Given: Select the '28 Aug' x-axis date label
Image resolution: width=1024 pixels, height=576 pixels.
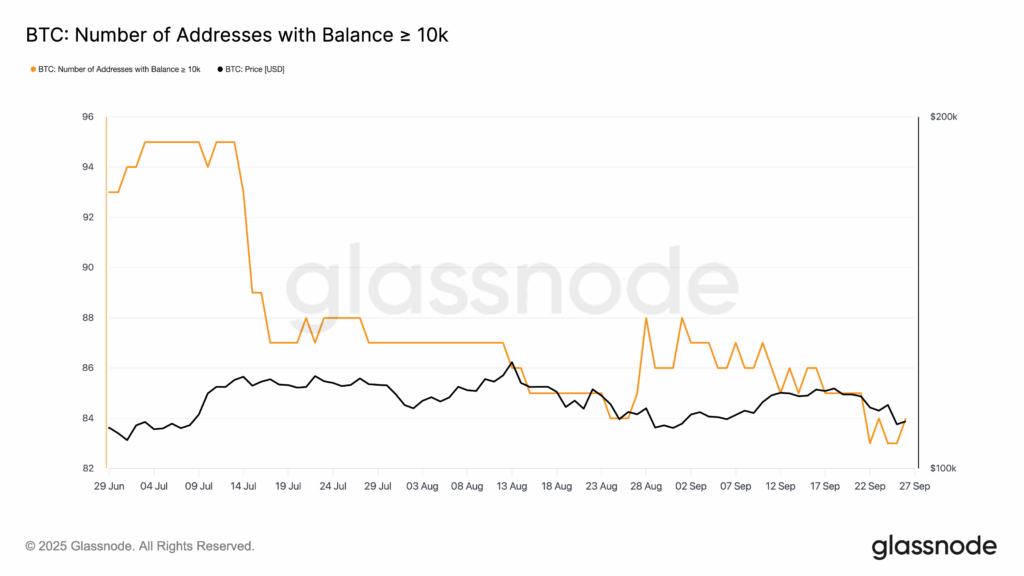Looking at the screenshot, I should (x=646, y=485).
